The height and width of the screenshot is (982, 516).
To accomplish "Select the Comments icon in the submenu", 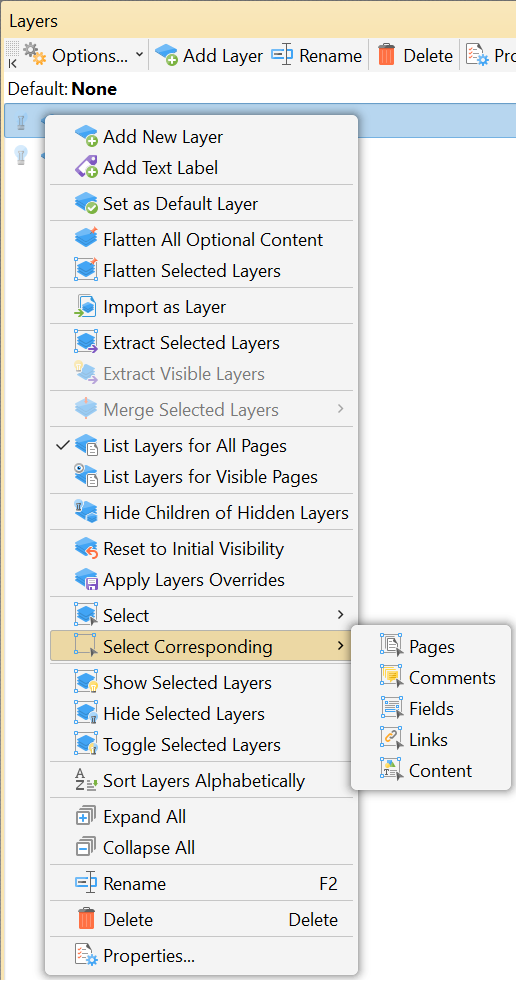I will [x=391, y=677].
